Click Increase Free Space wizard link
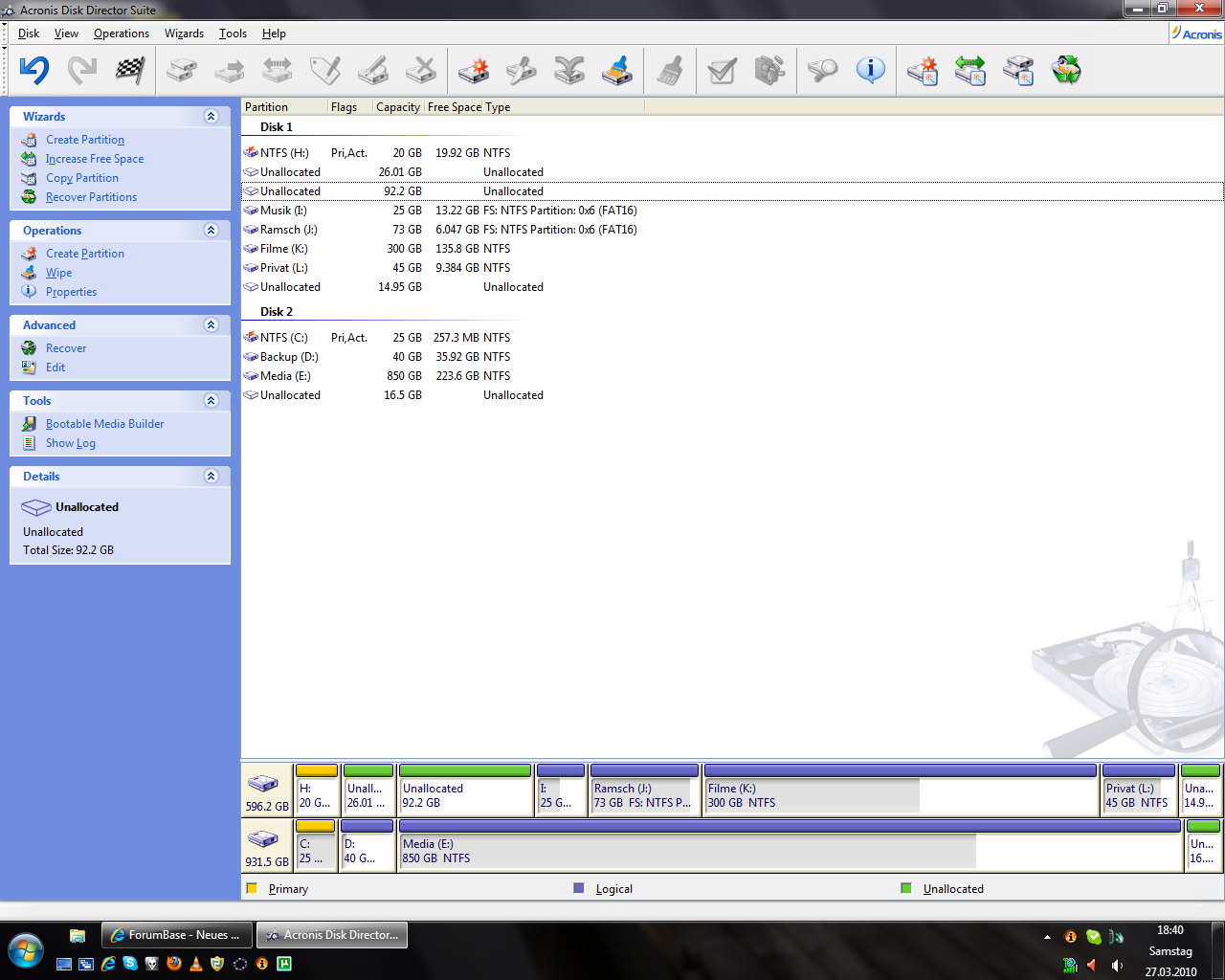This screenshot has height=980, width=1225. (95, 159)
